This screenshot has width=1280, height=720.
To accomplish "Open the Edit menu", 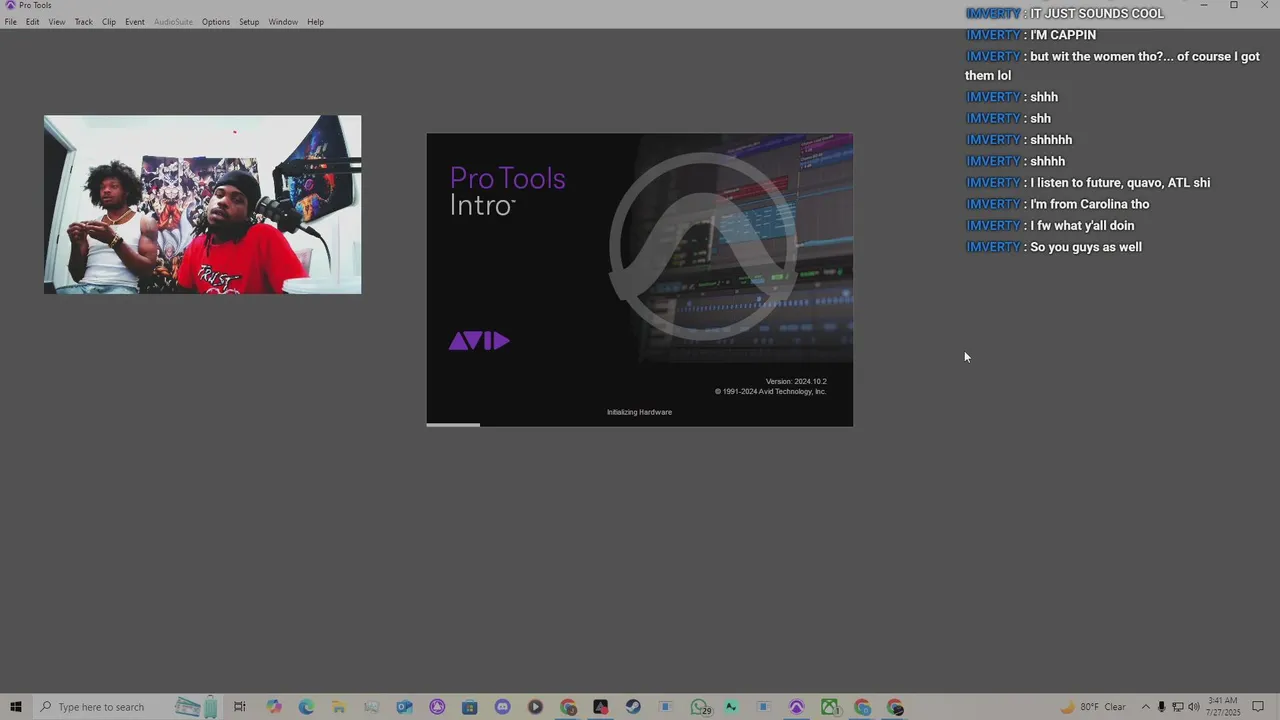I will click(x=33, y=22).
